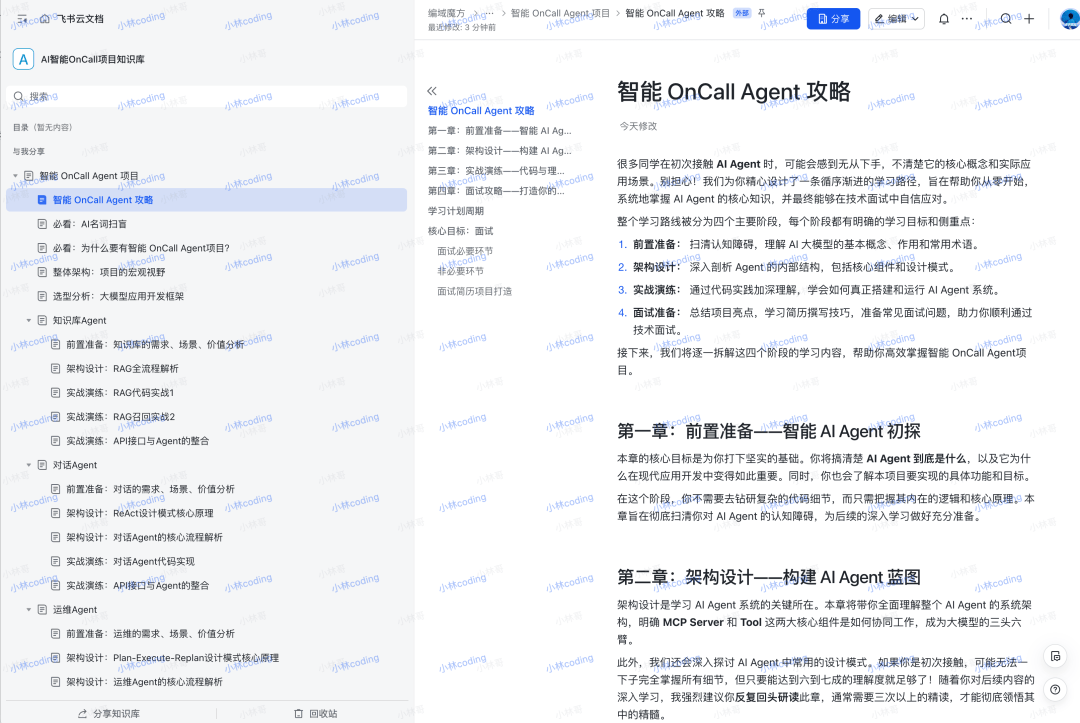This screenshot has width=1080, height=723.
Task: Open the more options ellipsis in top bar
Action: 966,19
